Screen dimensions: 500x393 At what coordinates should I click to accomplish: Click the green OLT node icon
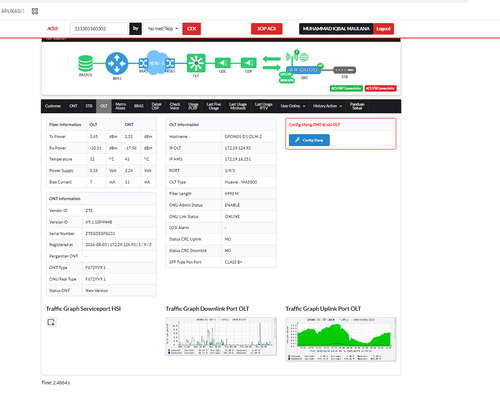[x=196, y=63]
